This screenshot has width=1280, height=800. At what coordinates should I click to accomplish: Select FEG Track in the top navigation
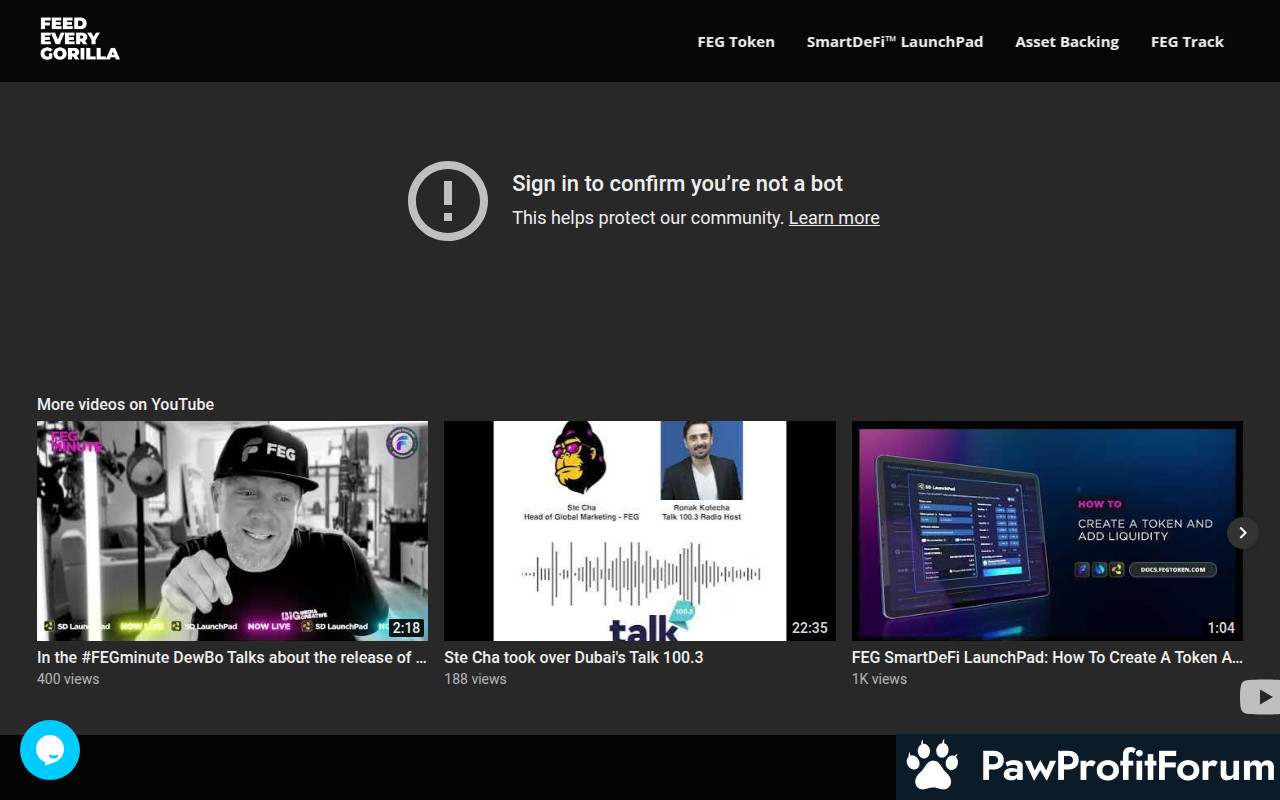[x=1187, y=42]
